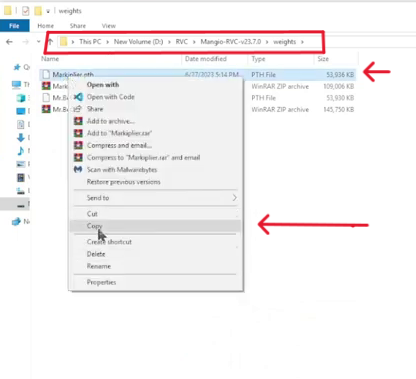Viewport: 416px width, 379px height.
Task: Click Downloads arrow icon in sidebar
Action: click(x=21, y=138)
